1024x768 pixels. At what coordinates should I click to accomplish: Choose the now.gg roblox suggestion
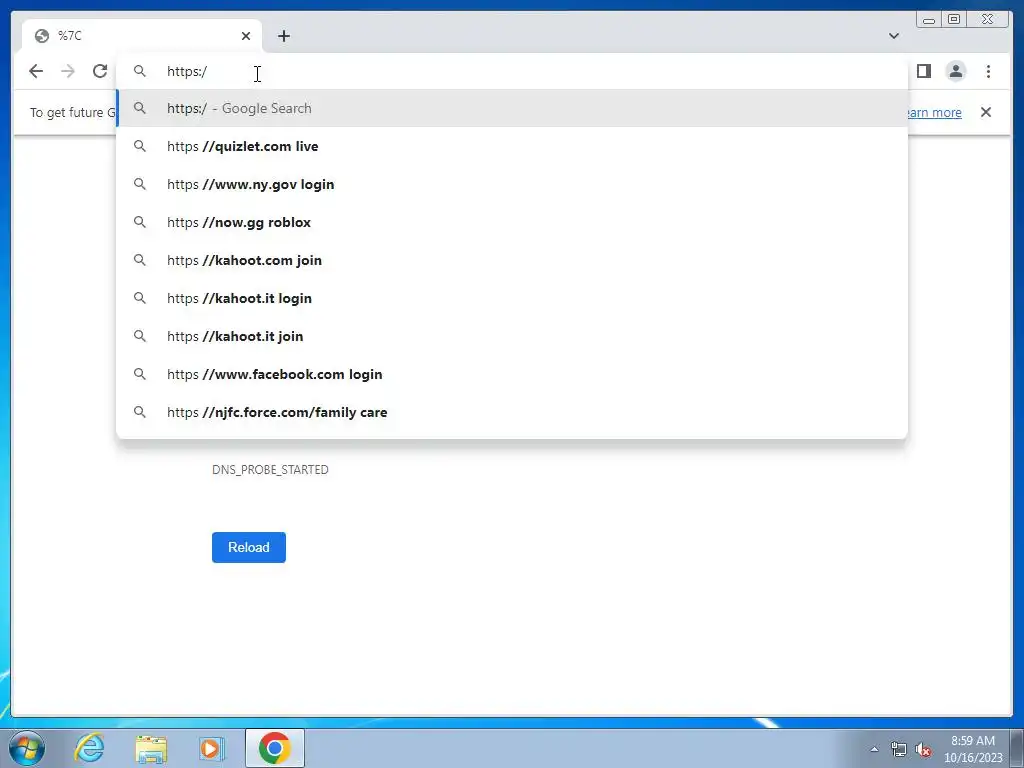click(512, 222)
